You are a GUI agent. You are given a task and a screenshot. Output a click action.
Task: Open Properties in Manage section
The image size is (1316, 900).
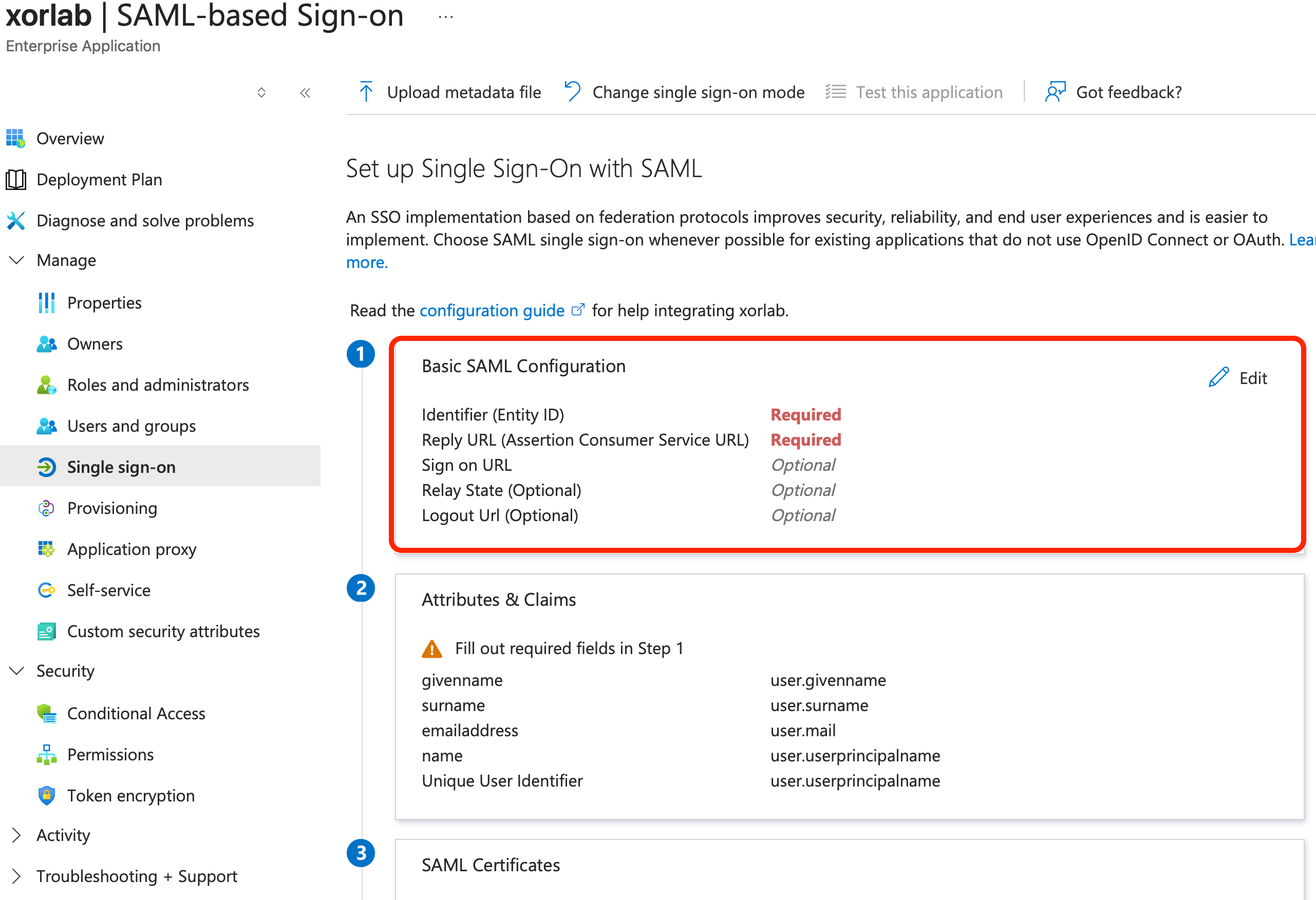point(104,303)
